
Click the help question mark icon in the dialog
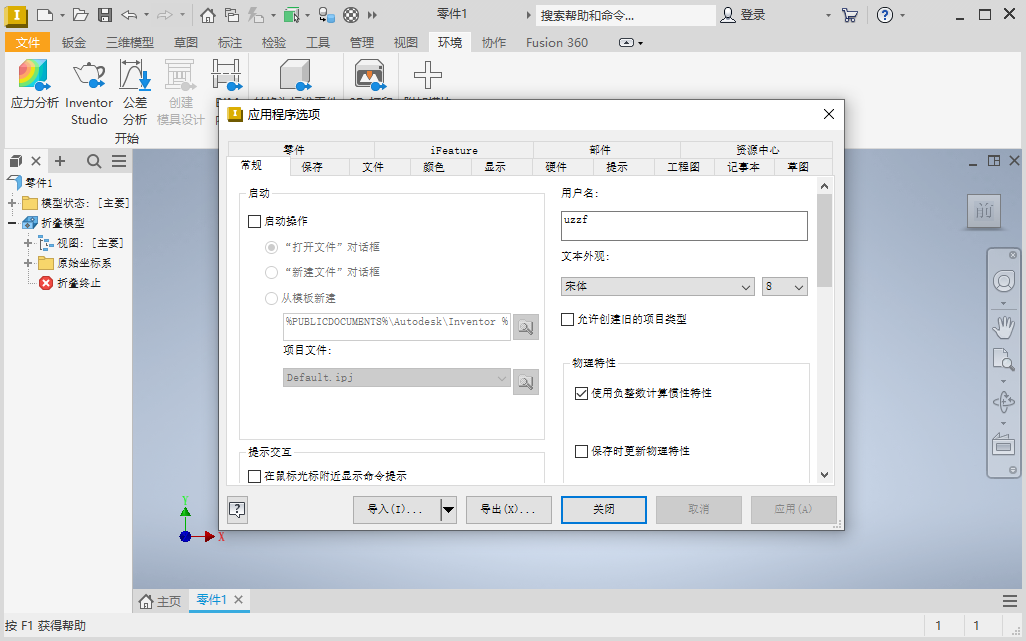coord(237,509)
